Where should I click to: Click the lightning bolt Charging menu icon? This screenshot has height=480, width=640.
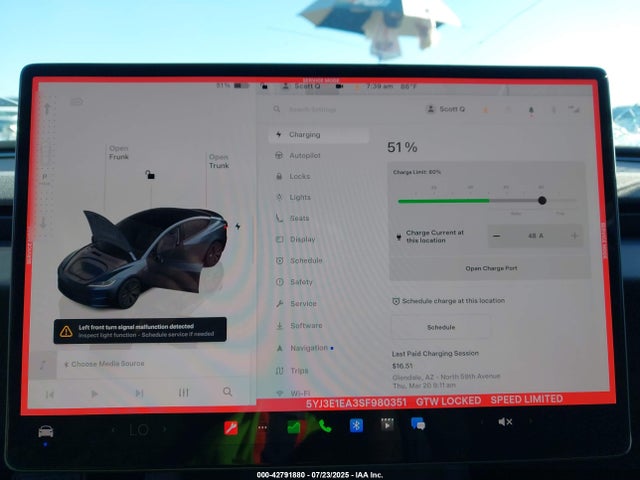(x=279, y=134)
